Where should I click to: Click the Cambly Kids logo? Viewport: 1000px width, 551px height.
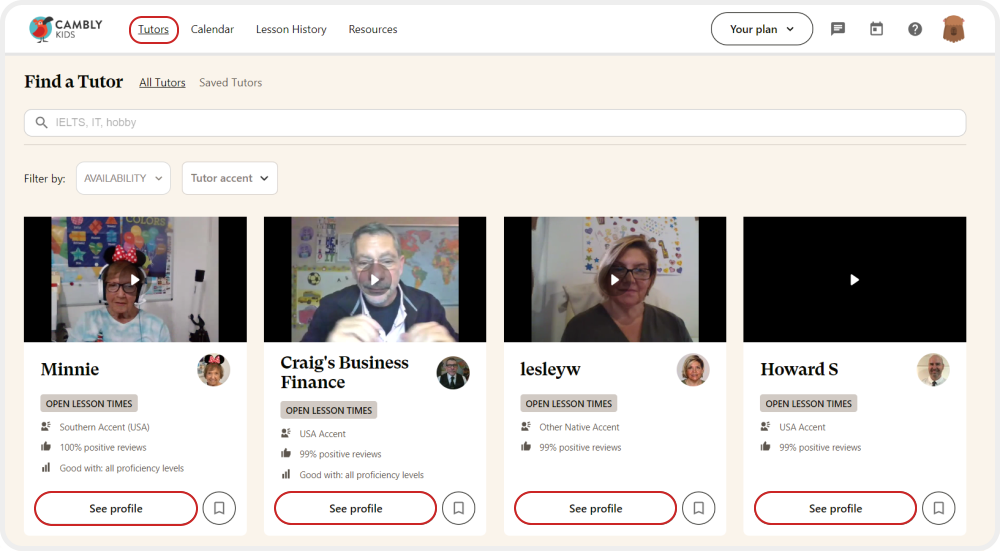66,29
